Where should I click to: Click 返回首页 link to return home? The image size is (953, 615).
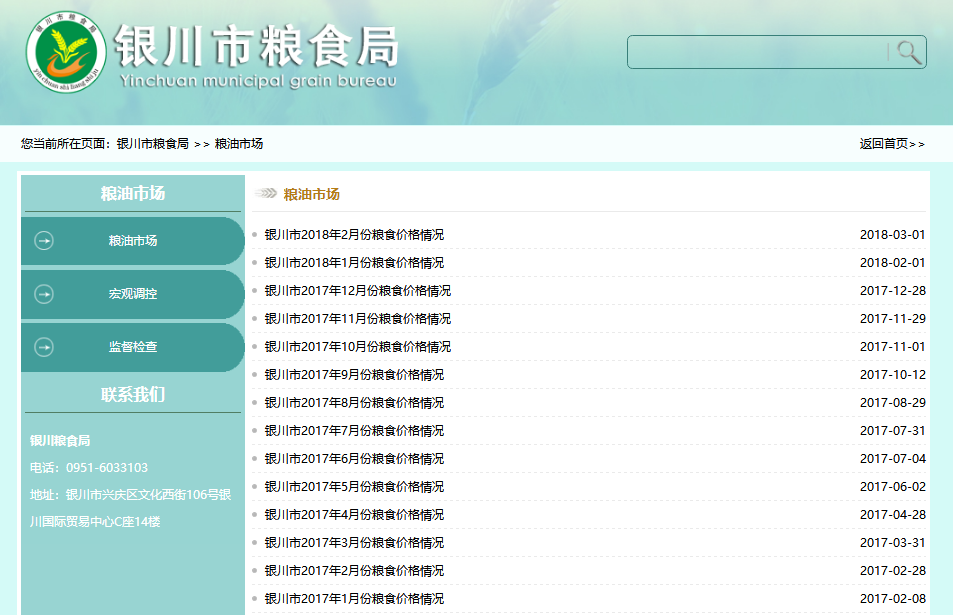click(x=891, y=144)
